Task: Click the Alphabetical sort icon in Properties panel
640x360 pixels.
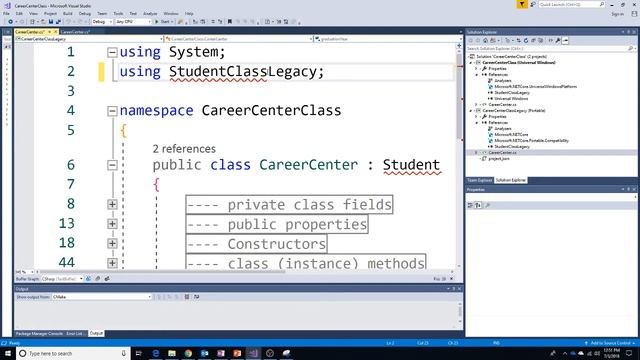Action: [478, 205]
